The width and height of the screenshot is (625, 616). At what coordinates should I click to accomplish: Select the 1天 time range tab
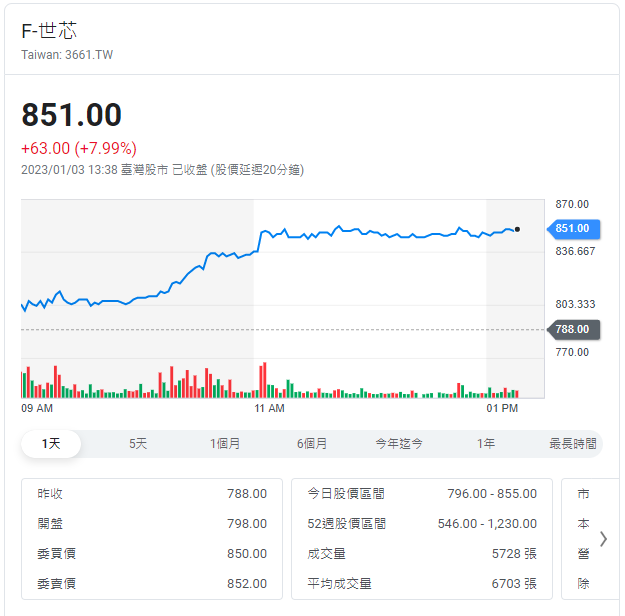pyautogui.click(x=51, y=444)
